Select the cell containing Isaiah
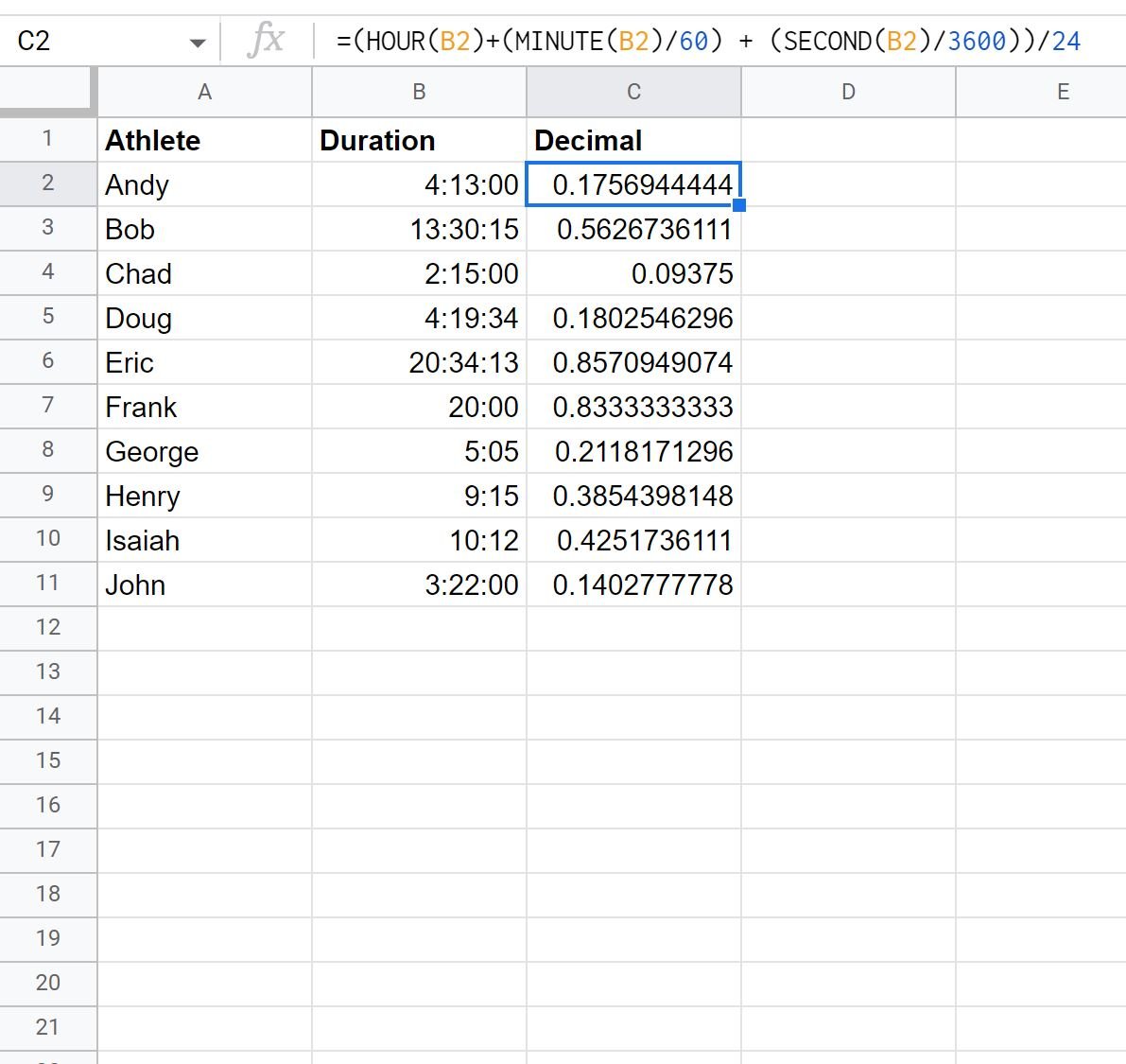 tap(204, 540)
